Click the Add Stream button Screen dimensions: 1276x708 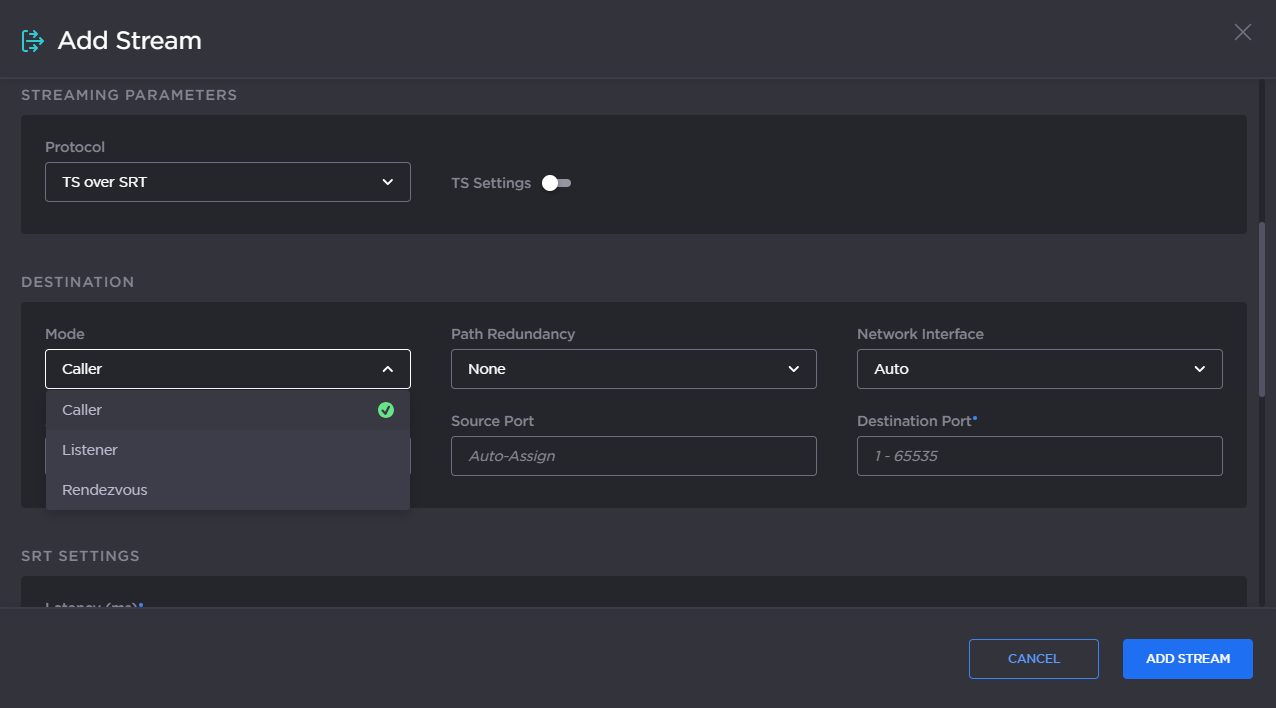(x=1187, y=659)
